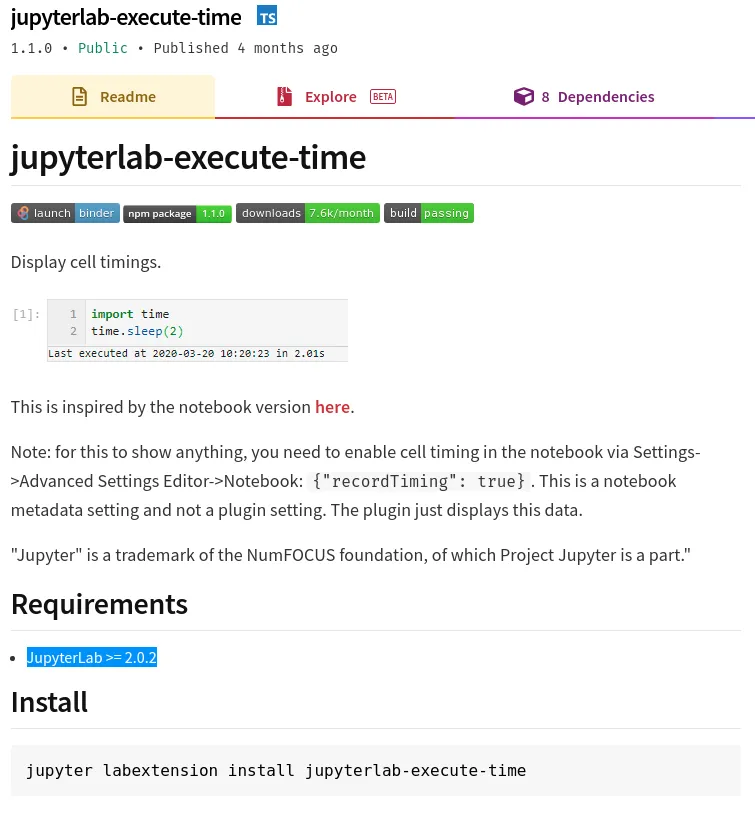The width and height of the screenshot is (755, 814).
Task: Click the TypeScript TS badge icon
Action: (267, 16)
